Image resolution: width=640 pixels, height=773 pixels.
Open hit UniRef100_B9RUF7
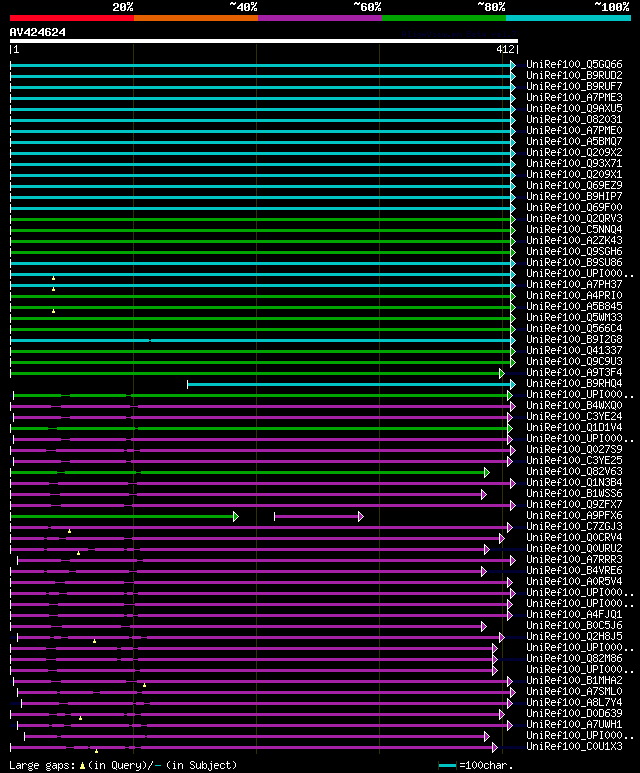coord(574,86)
